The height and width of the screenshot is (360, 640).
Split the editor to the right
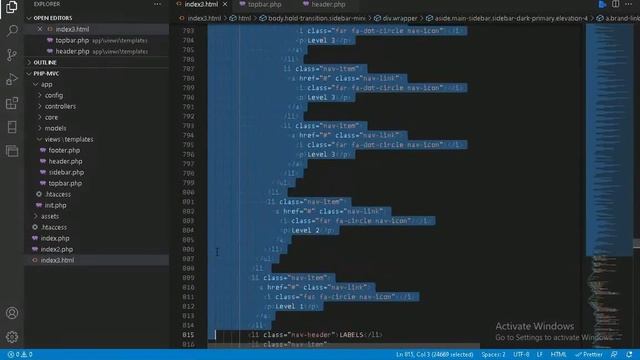615,4
